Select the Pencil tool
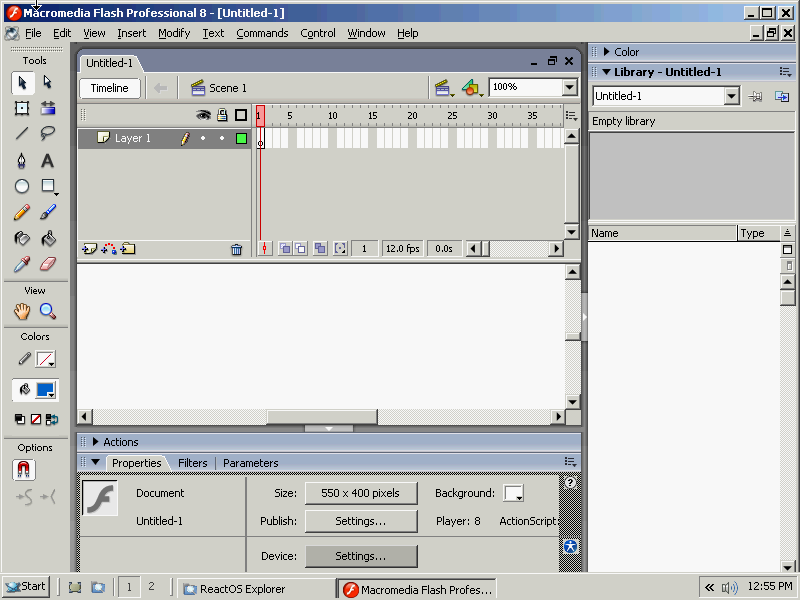Image resolution: width=800 pixels, height=600 pixels. click(x=22, y=212)
